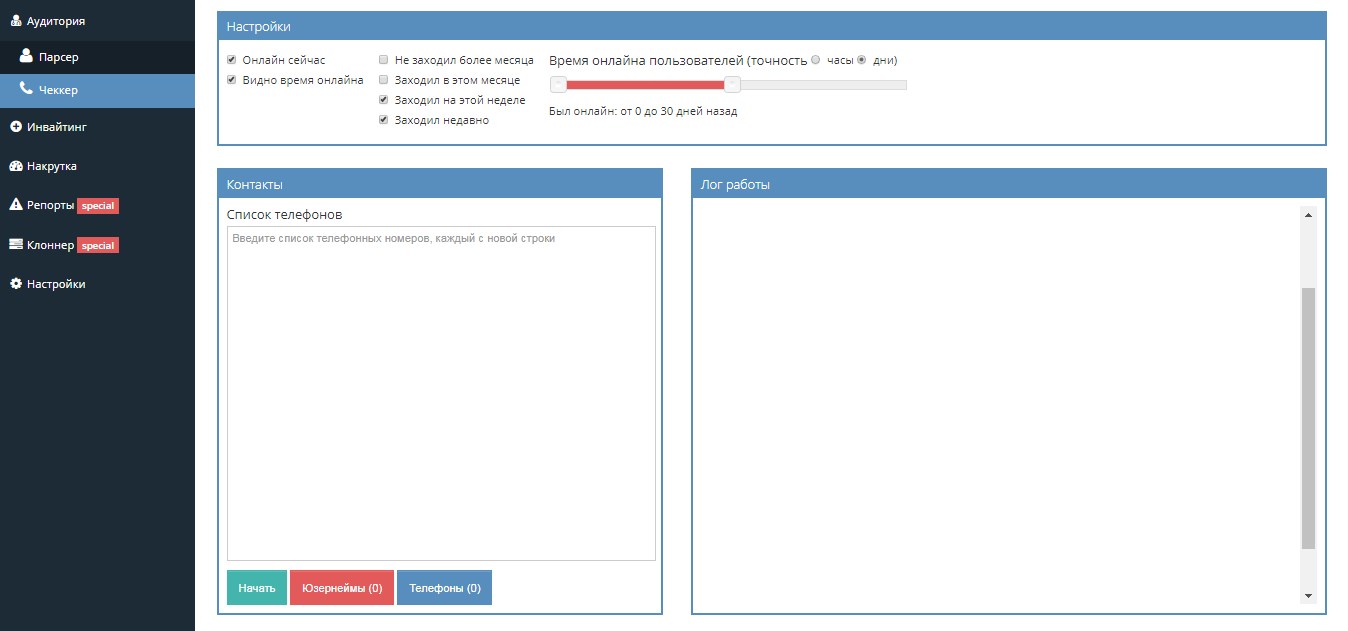Click the Клоннер card icon

(x=15, y=244)
